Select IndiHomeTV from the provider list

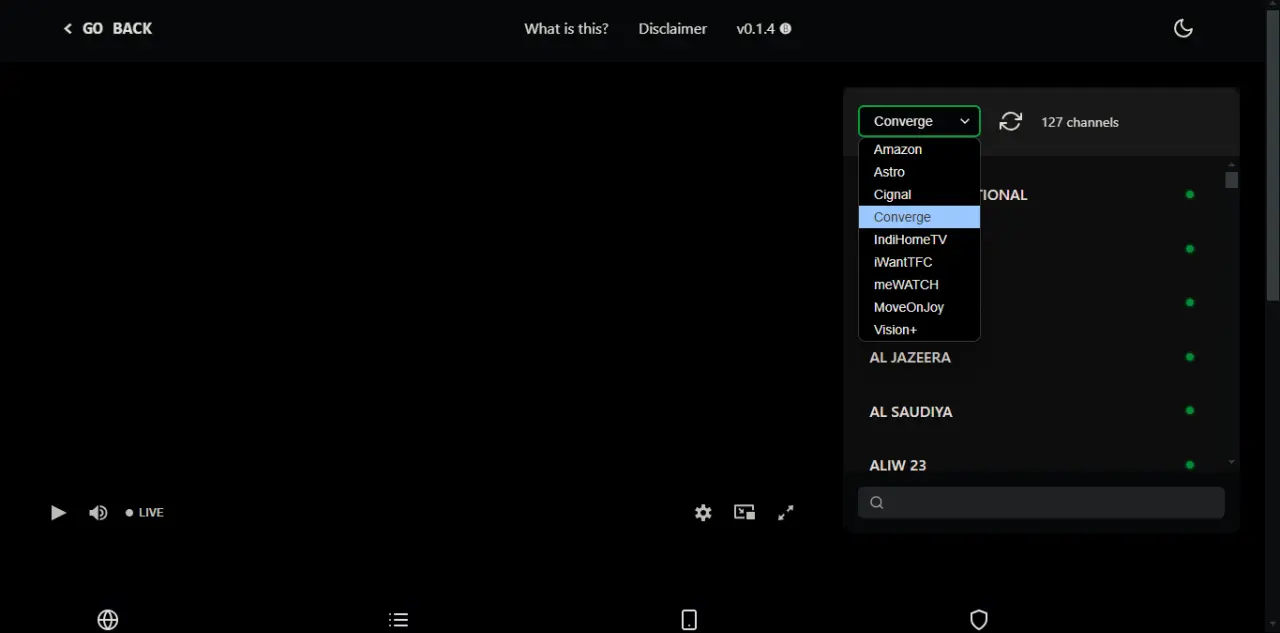(919, 240)
